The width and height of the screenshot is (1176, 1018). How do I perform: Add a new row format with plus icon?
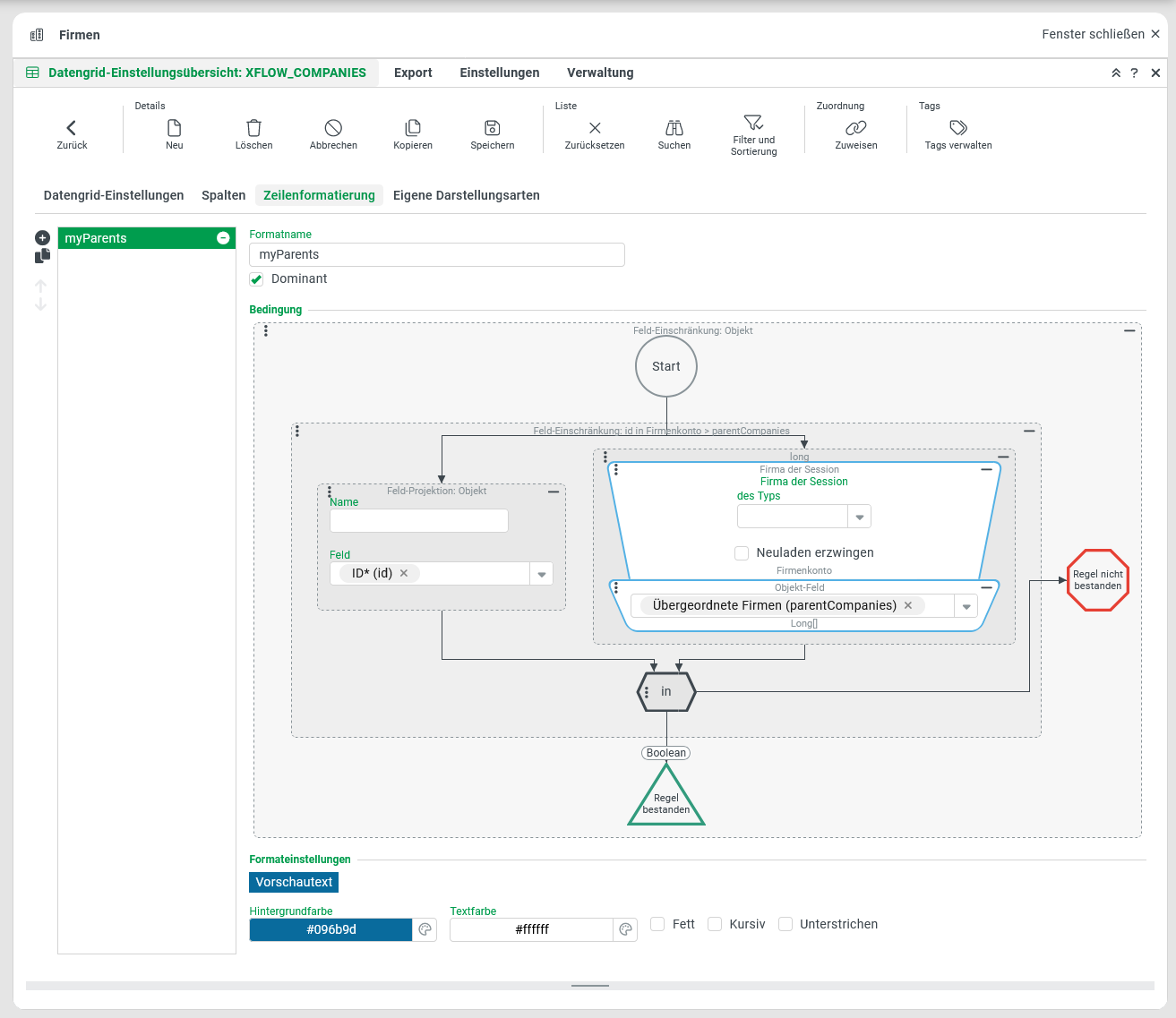click(x=42, y=238)
